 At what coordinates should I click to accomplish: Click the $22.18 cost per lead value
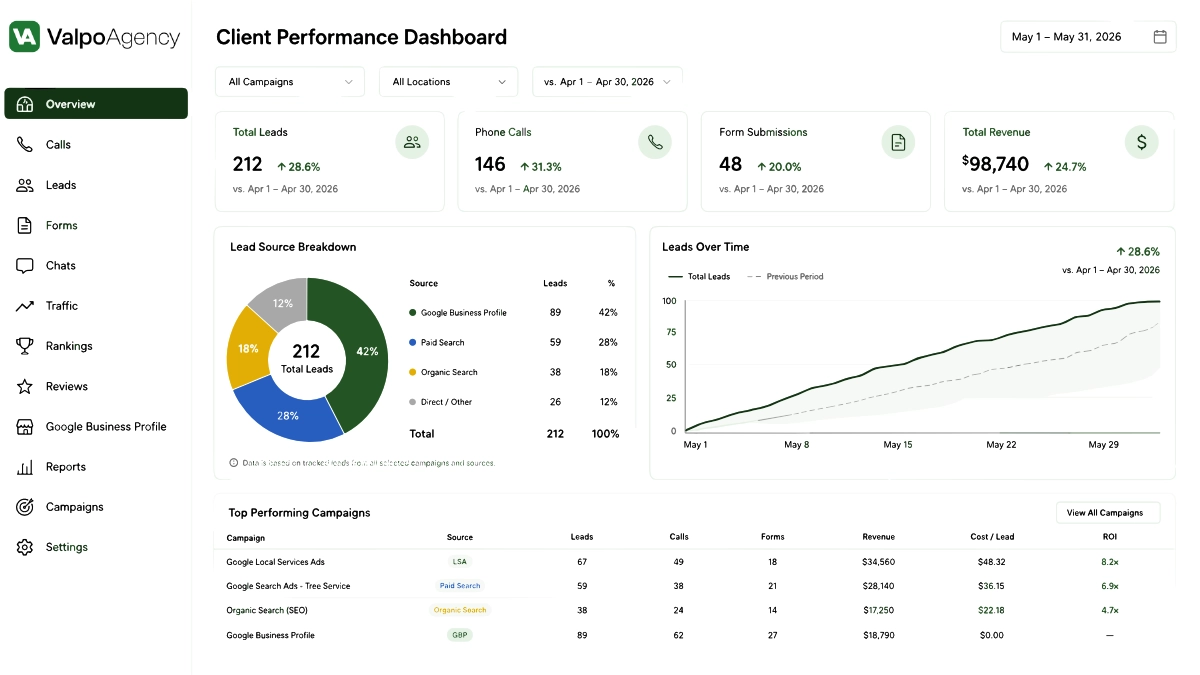[x=992, y=610]
